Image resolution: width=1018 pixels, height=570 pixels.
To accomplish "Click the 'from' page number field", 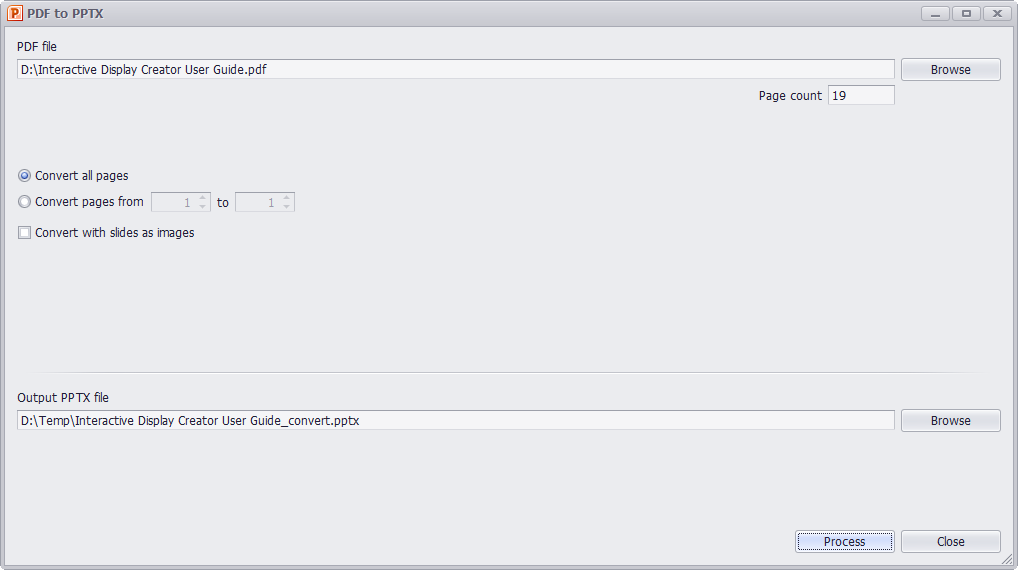I will pyautogui.click(x=174, y=203).
